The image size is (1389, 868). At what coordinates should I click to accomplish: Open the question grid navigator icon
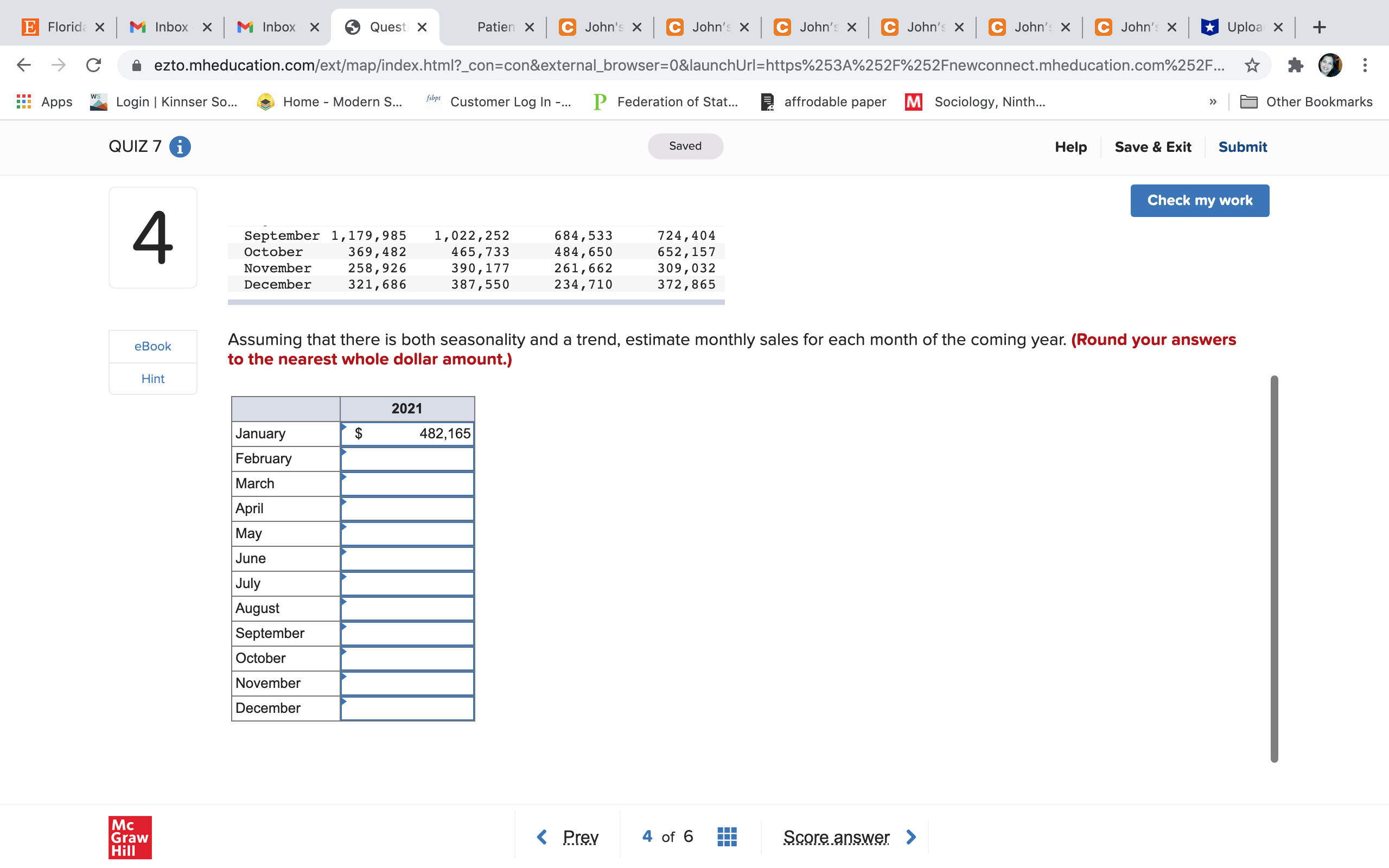pos(727,837)
